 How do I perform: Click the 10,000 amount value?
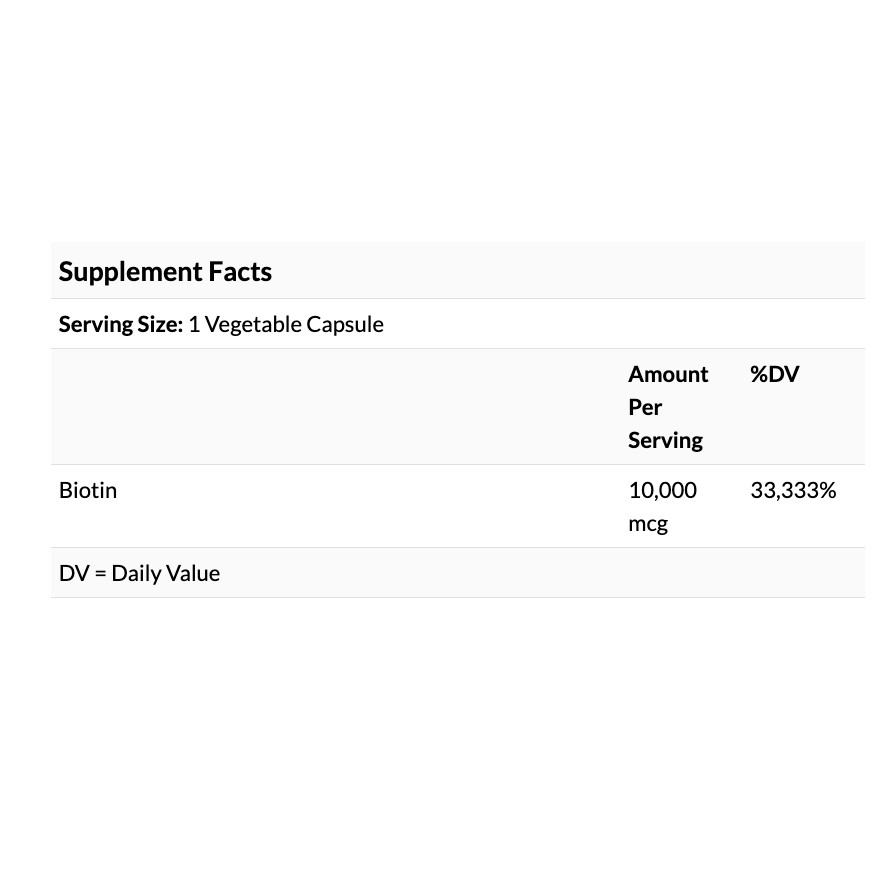click(x=662, y=490)
